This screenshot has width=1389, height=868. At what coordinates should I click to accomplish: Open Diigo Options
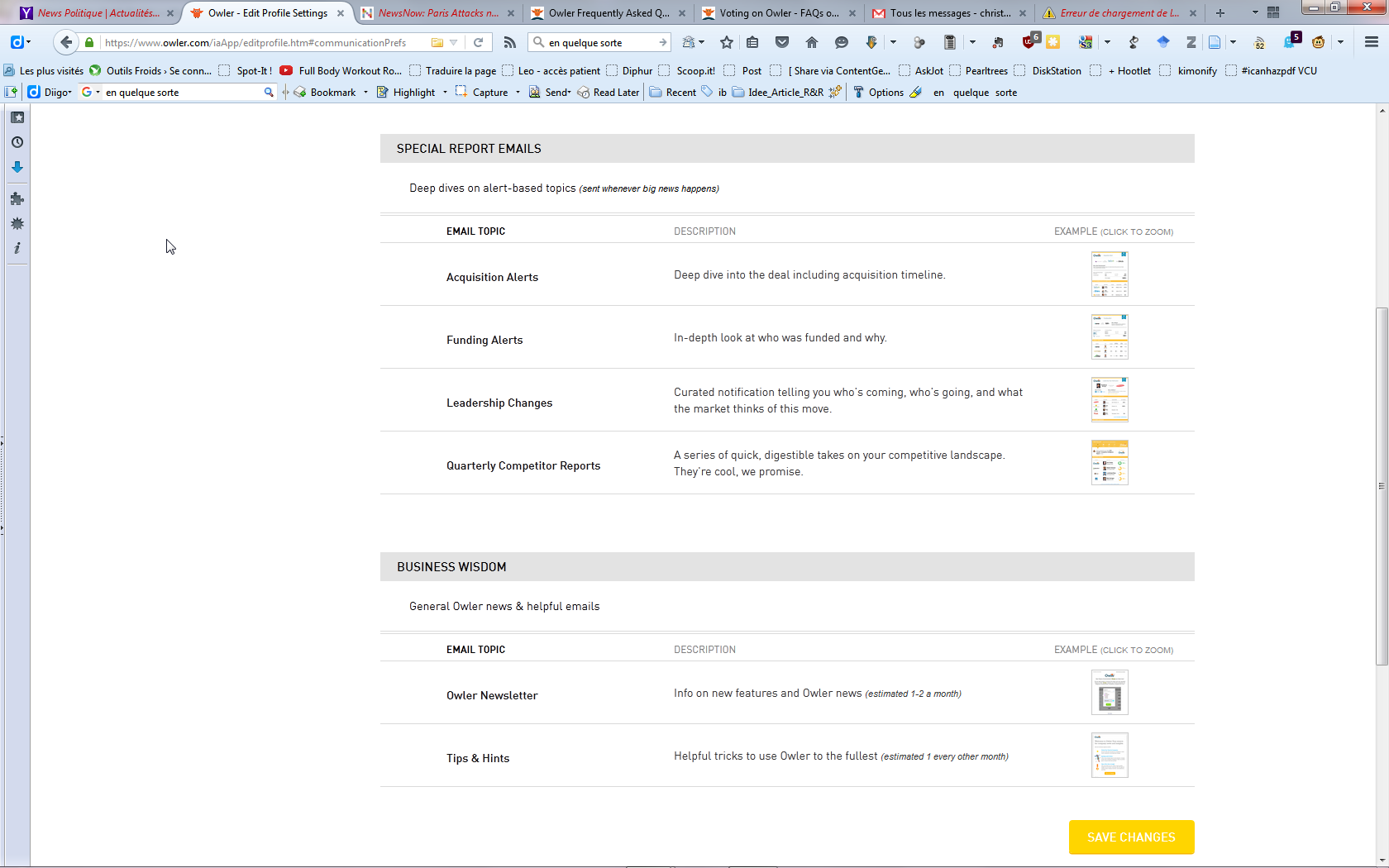tap(878, 93)
